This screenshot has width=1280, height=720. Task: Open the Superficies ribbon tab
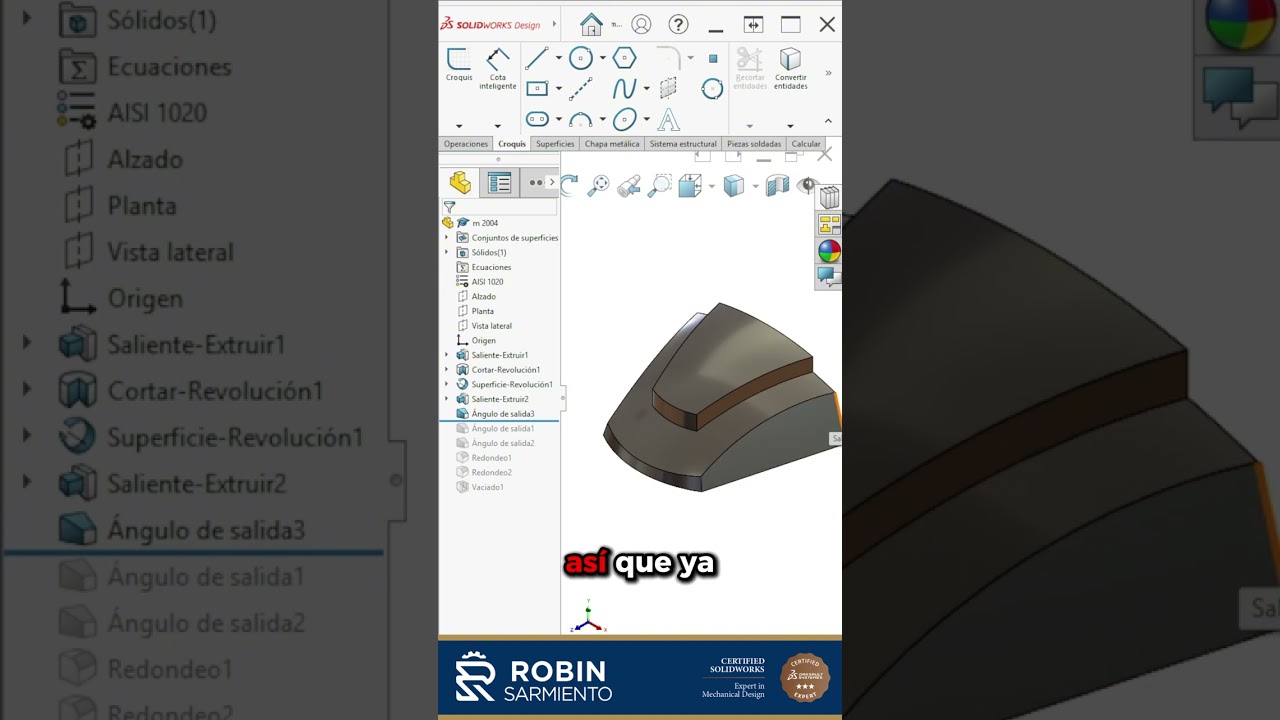555,144
